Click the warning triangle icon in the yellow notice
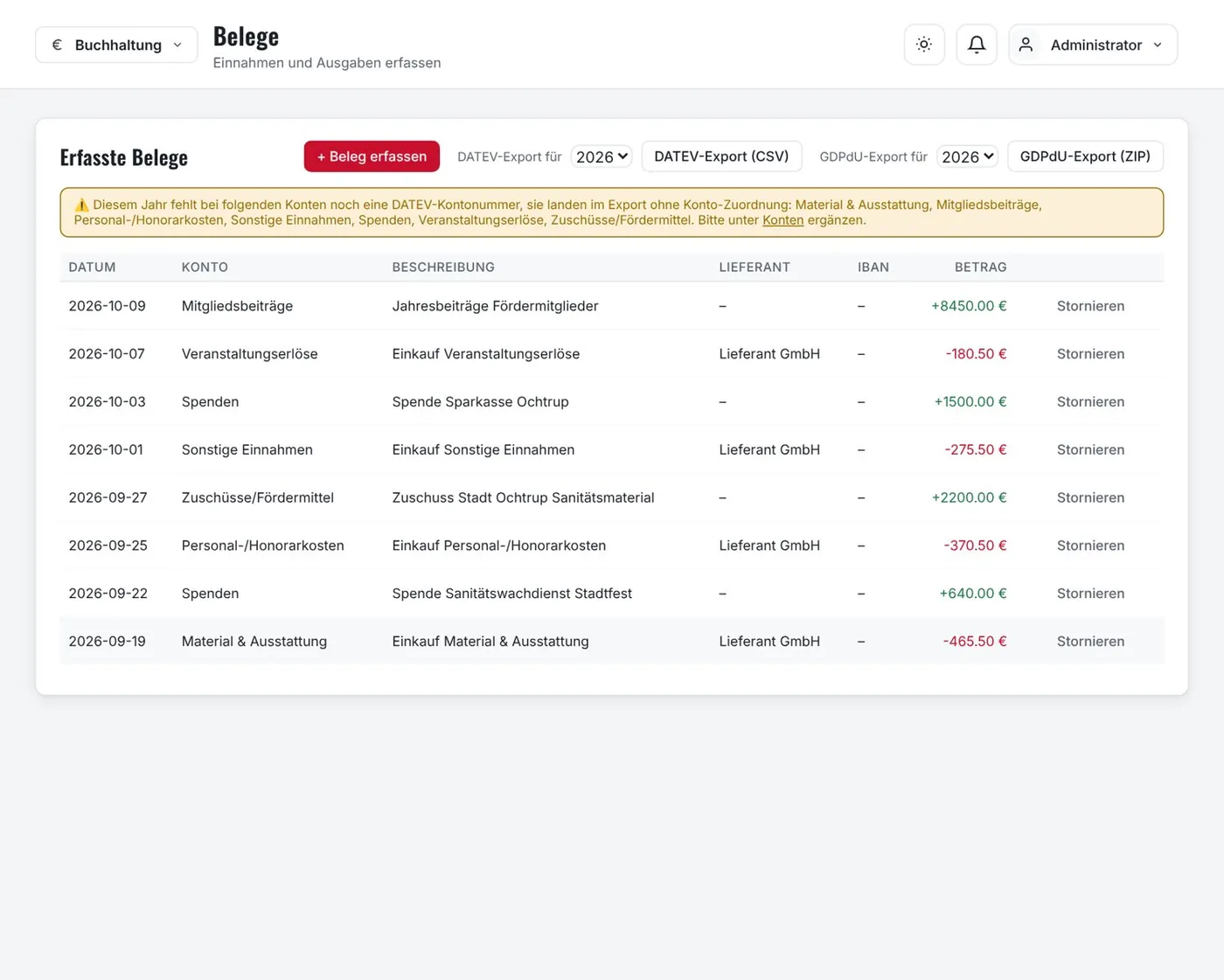The image size is (1224, 980). pyautogui.click(x=81, y=205)
